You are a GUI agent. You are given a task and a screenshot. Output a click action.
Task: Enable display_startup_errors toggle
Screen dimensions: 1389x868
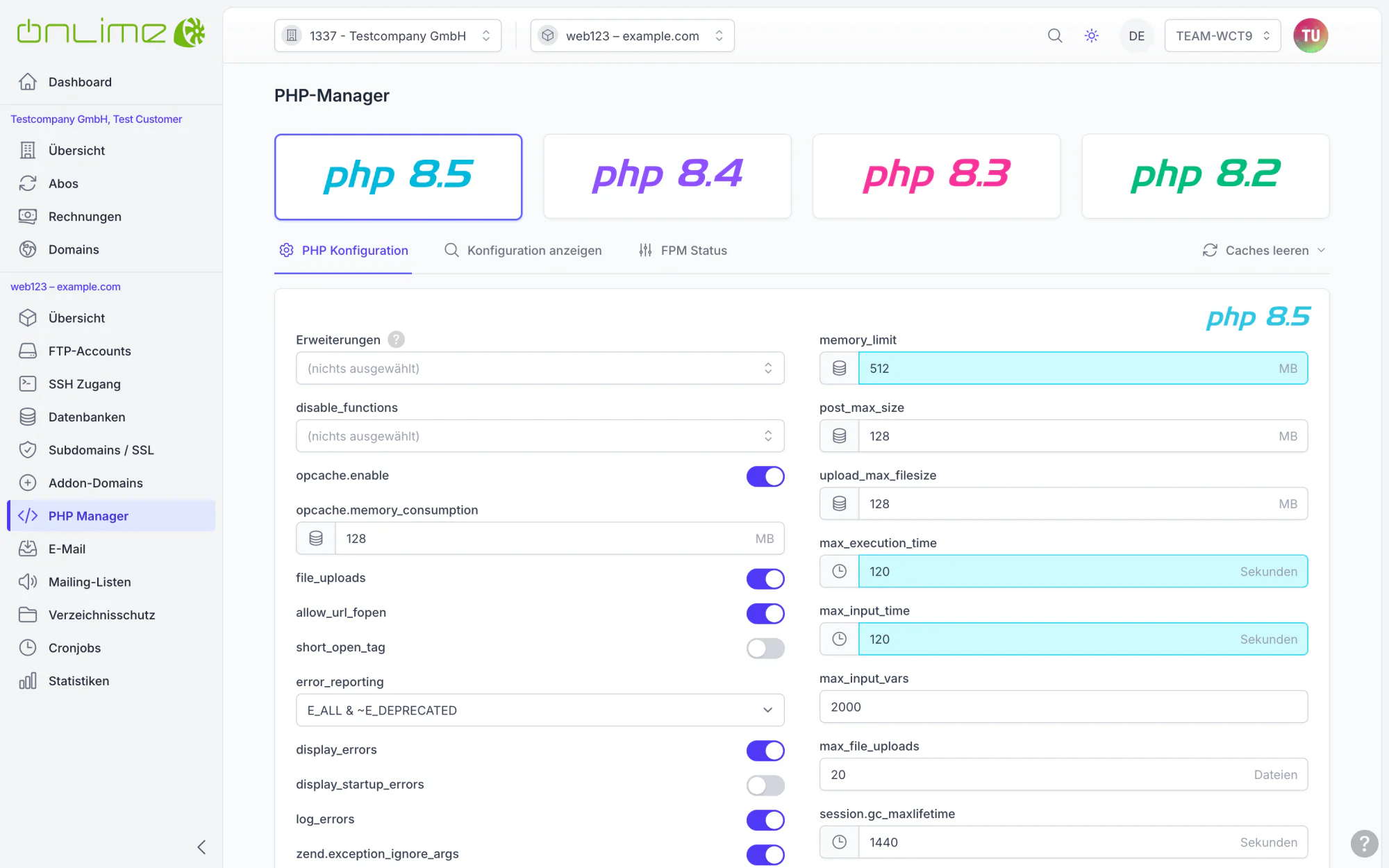tap(765, 785)
